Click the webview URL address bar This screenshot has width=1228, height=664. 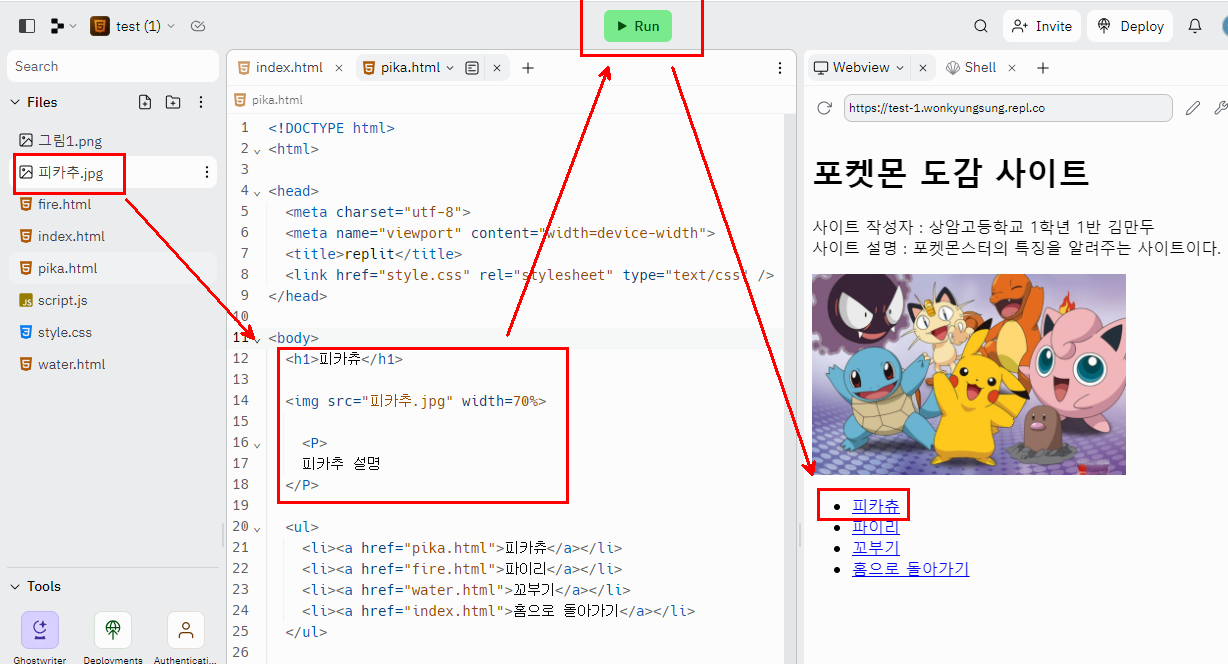pos(1008,108)
